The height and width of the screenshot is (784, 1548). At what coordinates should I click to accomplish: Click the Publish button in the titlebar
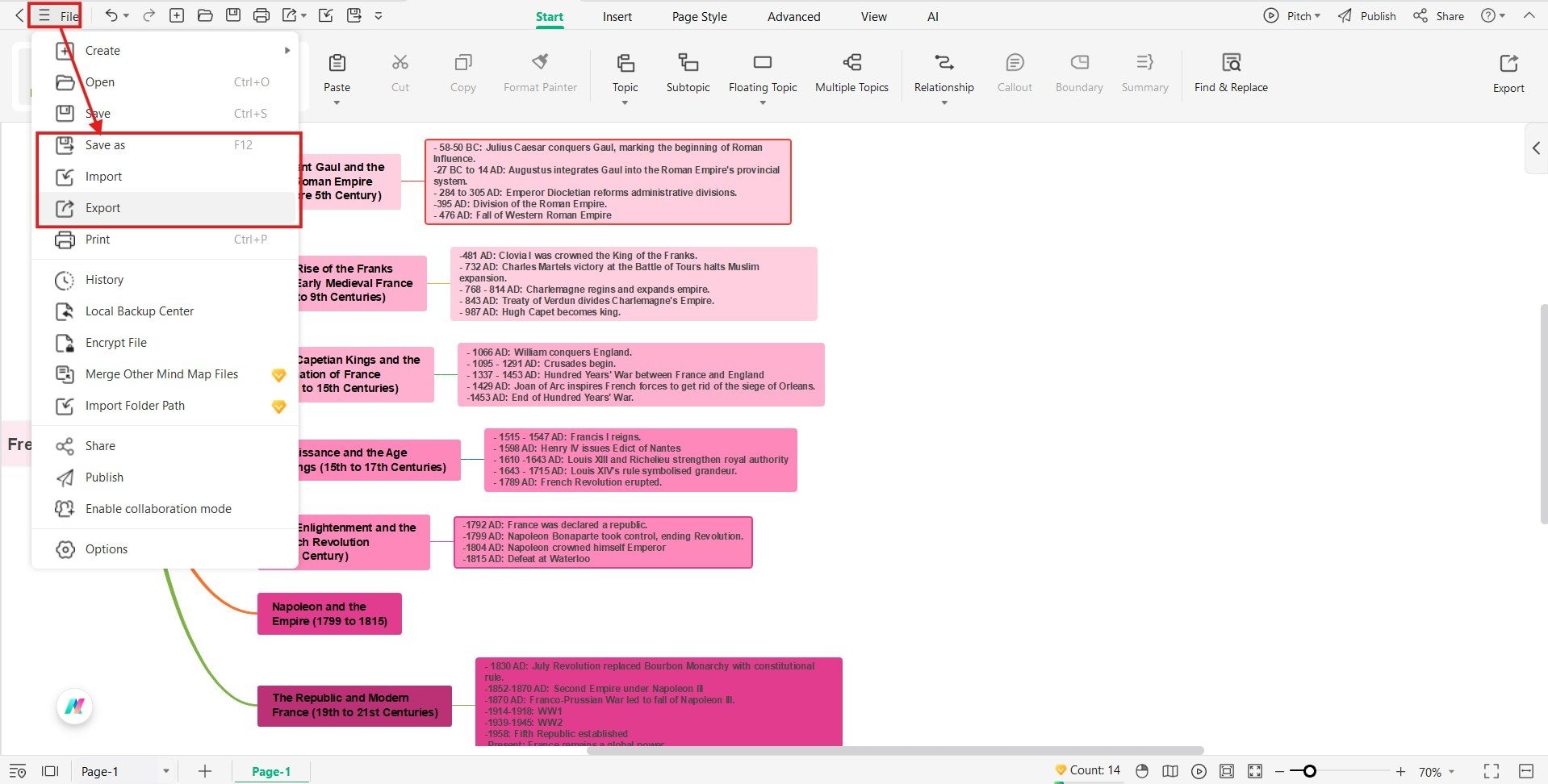pyautogui.click(x=1366, y=15)
